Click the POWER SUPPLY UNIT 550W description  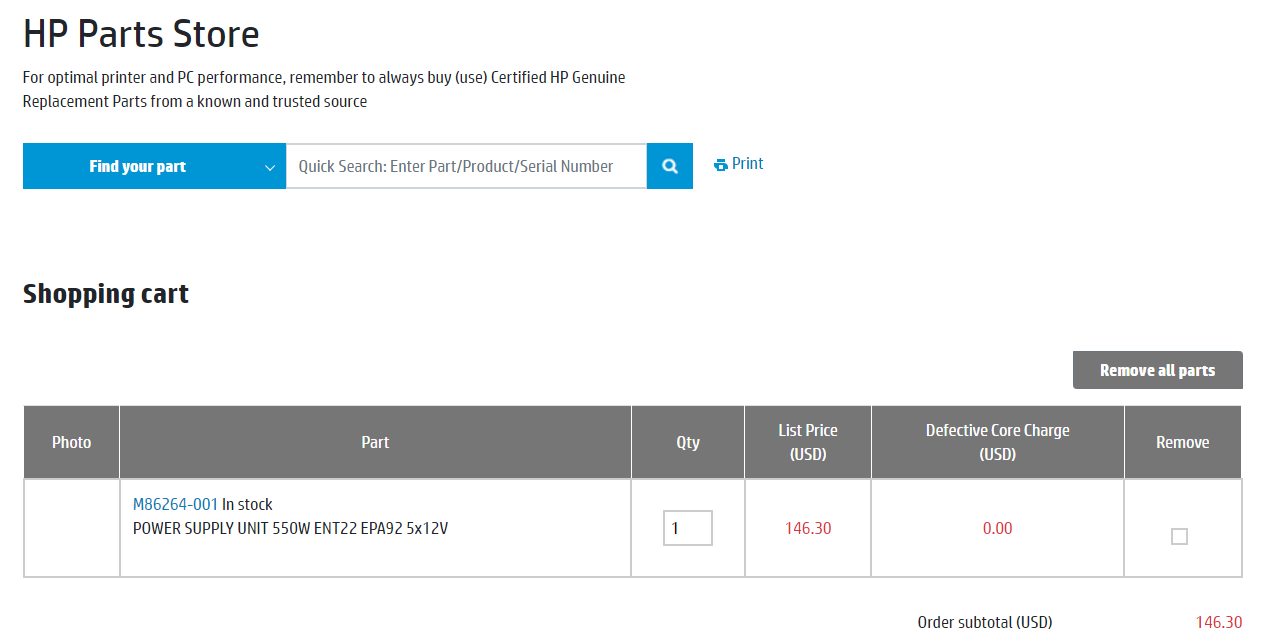(290, 528)
